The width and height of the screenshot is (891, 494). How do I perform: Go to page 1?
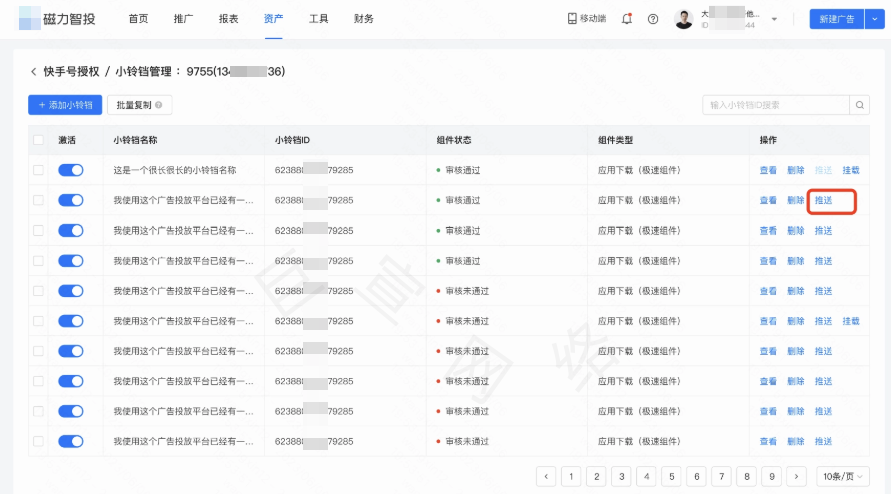click(x=571, y=476)
